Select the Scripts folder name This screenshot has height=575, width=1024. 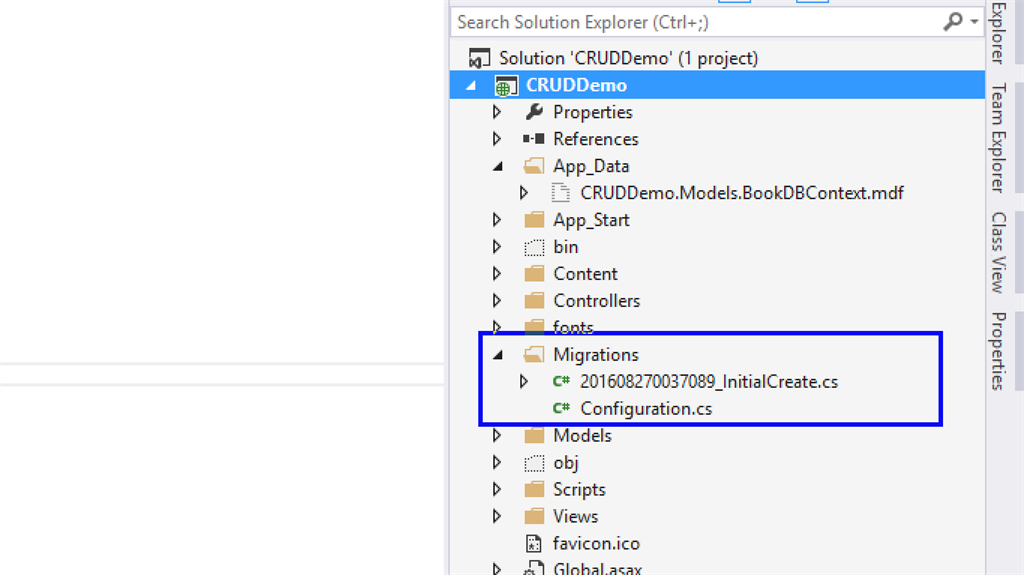579,490
